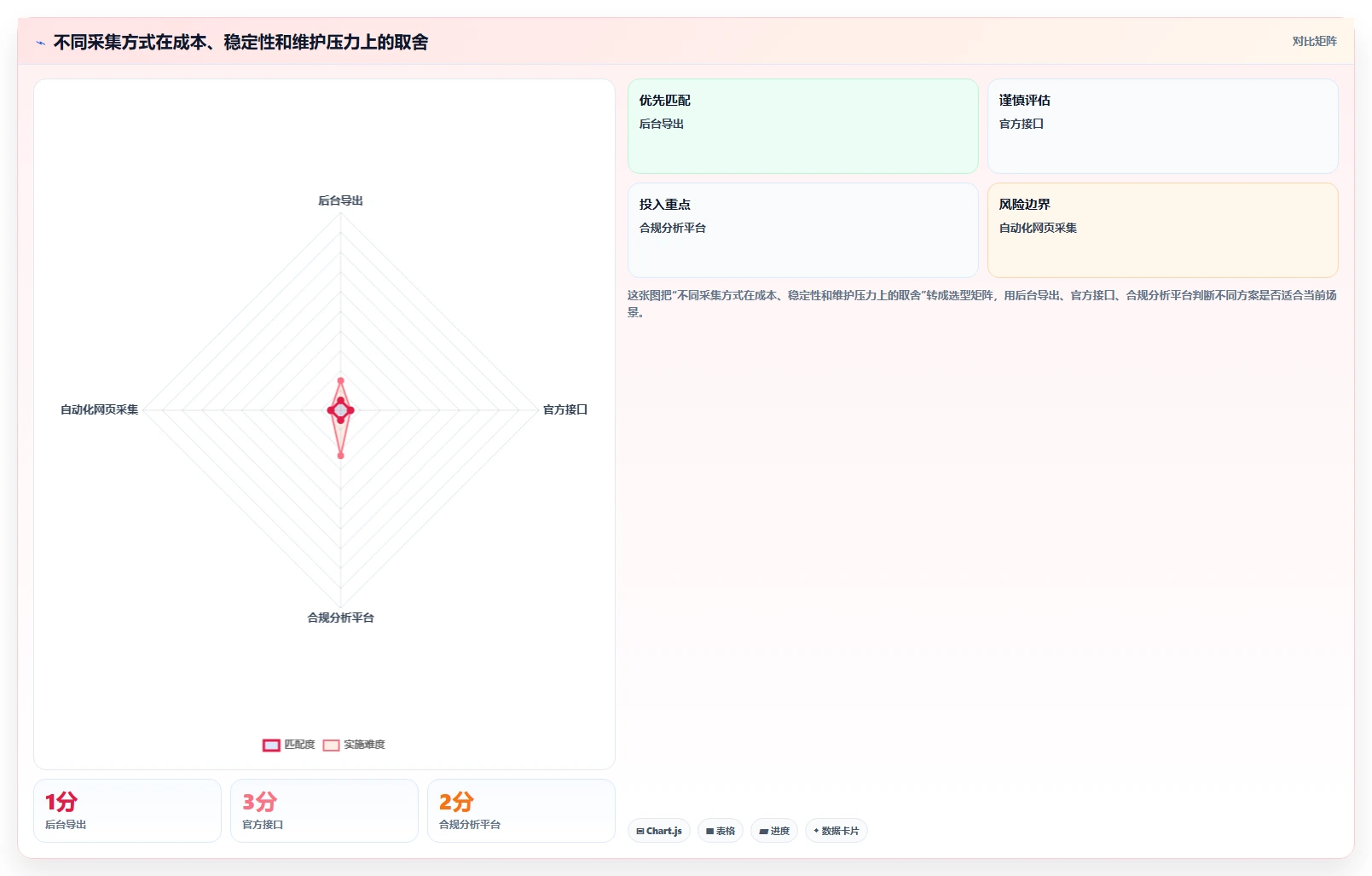Click 后台导出 text in 优先匹配 card
1372x876 pixels.
click(x=662, y=124)
